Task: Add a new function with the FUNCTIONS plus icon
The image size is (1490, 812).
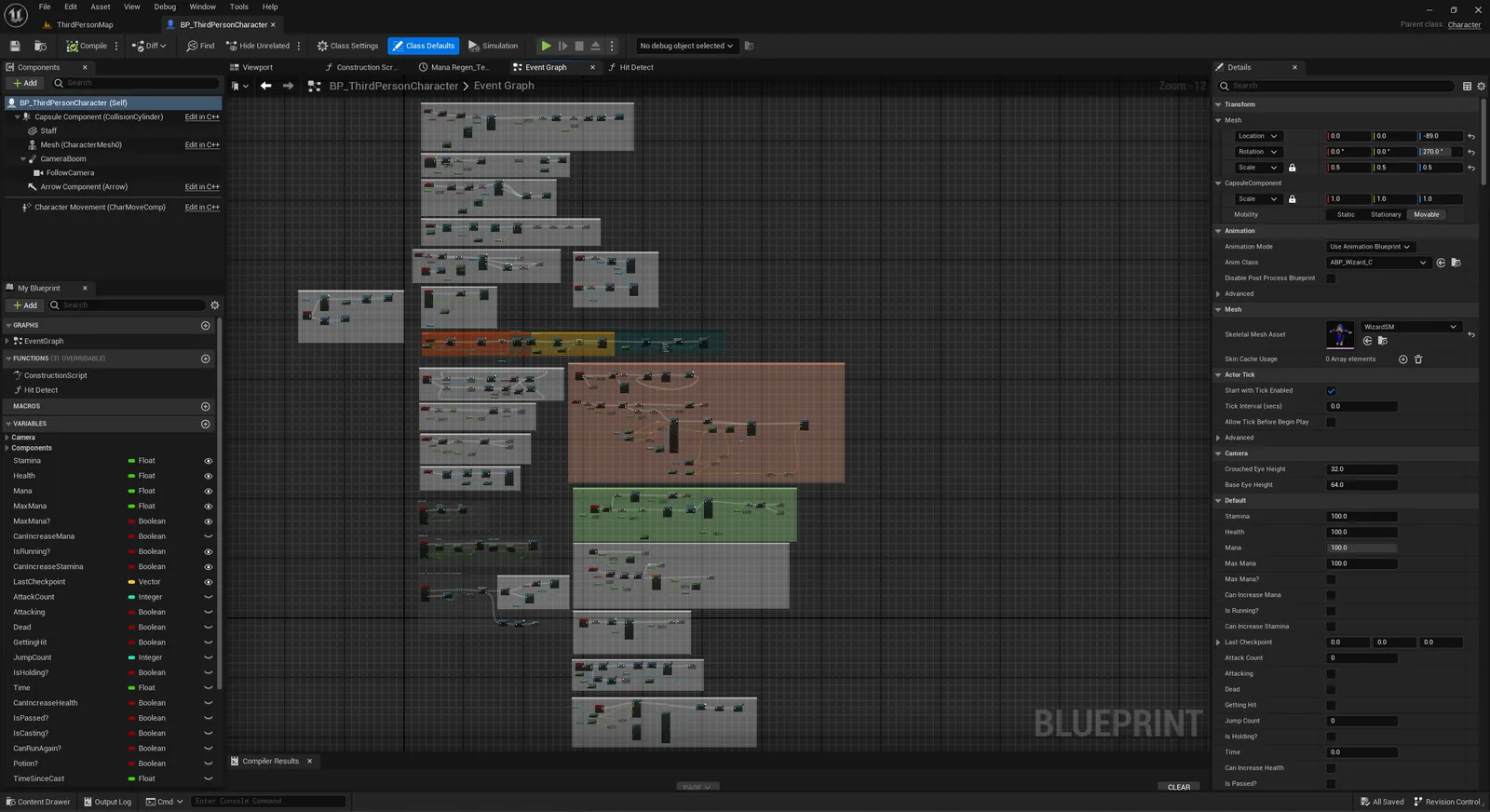Action: pyautogui.click(x=206, y=359)
